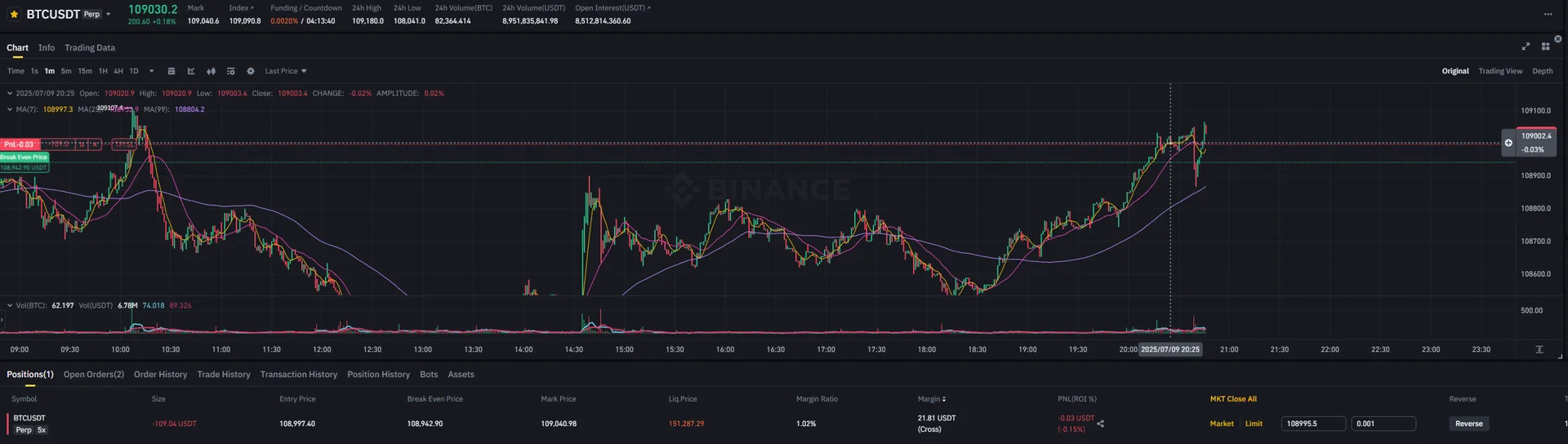Sort by the Margin column arrows
The image size is (1568, 444).
[x=944, y=399]
